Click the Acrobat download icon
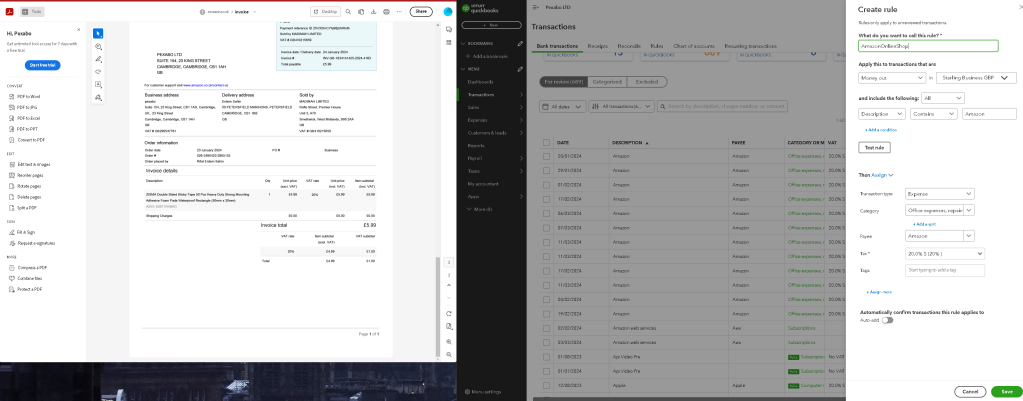 373,12
